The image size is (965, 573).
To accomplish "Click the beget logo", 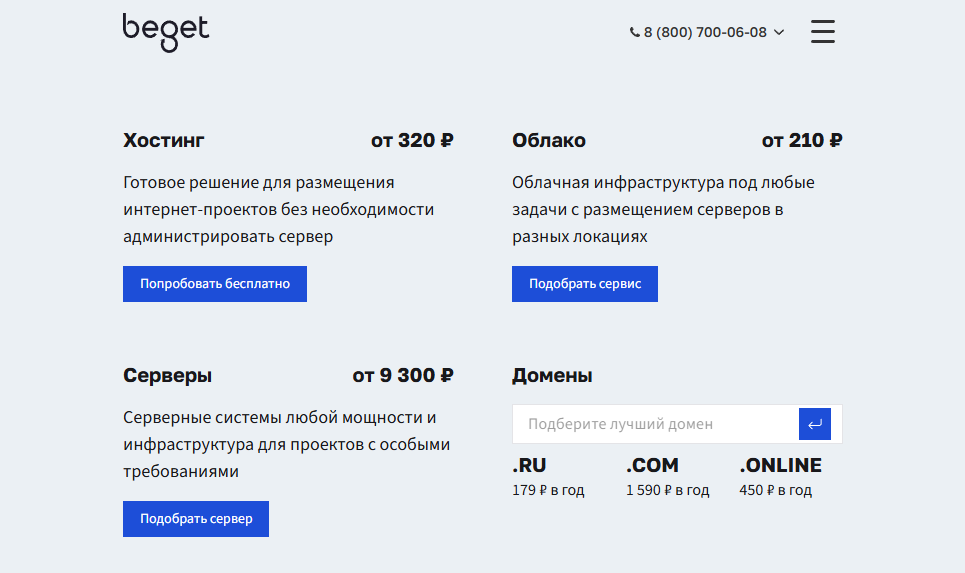I will point(166,31).
